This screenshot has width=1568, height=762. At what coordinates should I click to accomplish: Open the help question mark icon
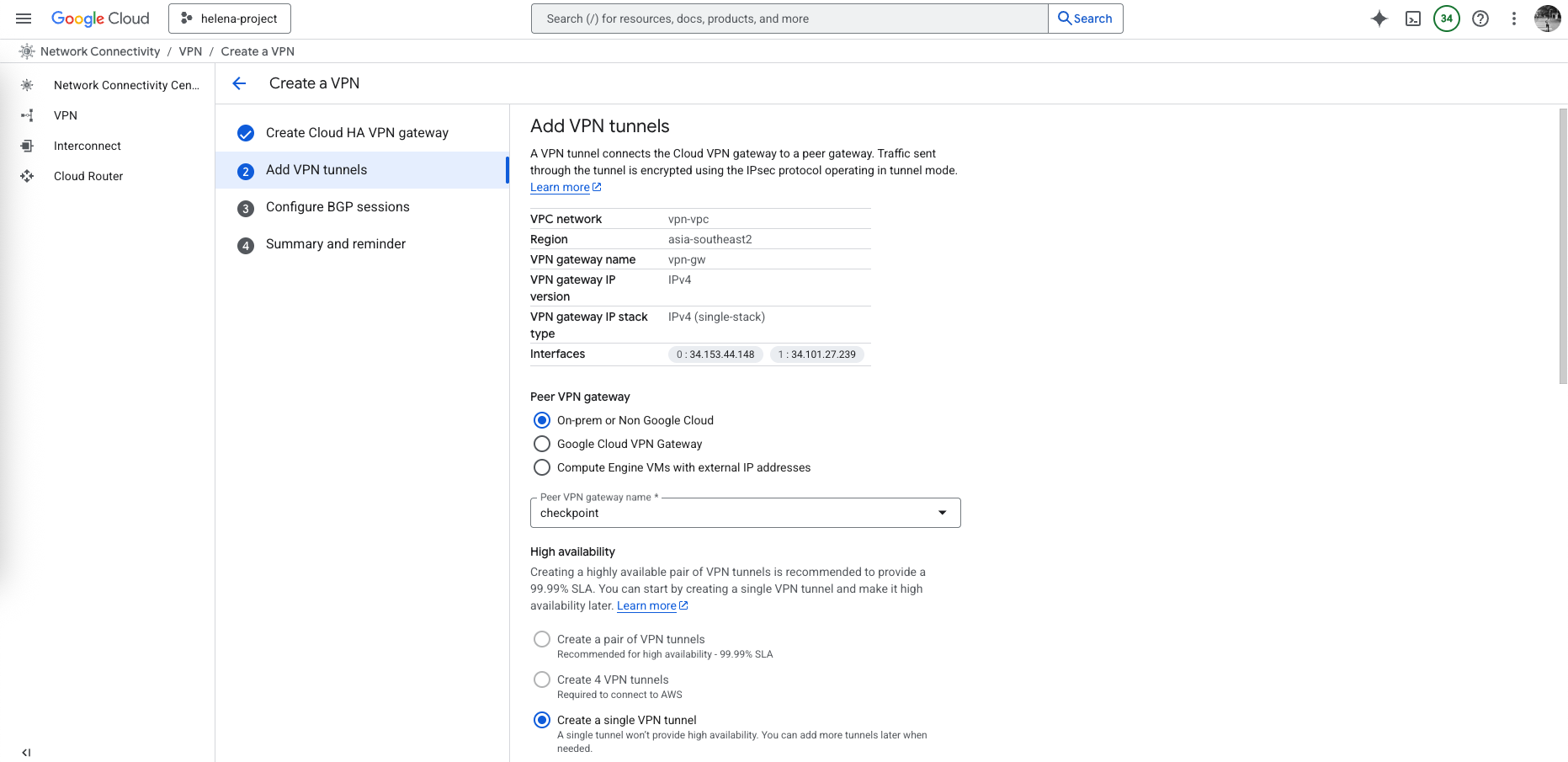[x=1480, y=19]
